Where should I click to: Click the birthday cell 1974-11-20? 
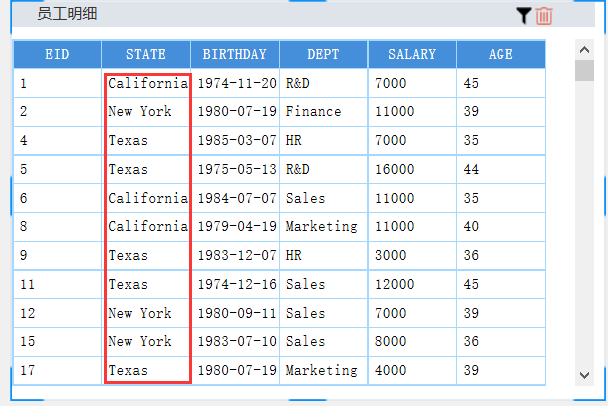(235, 83)
